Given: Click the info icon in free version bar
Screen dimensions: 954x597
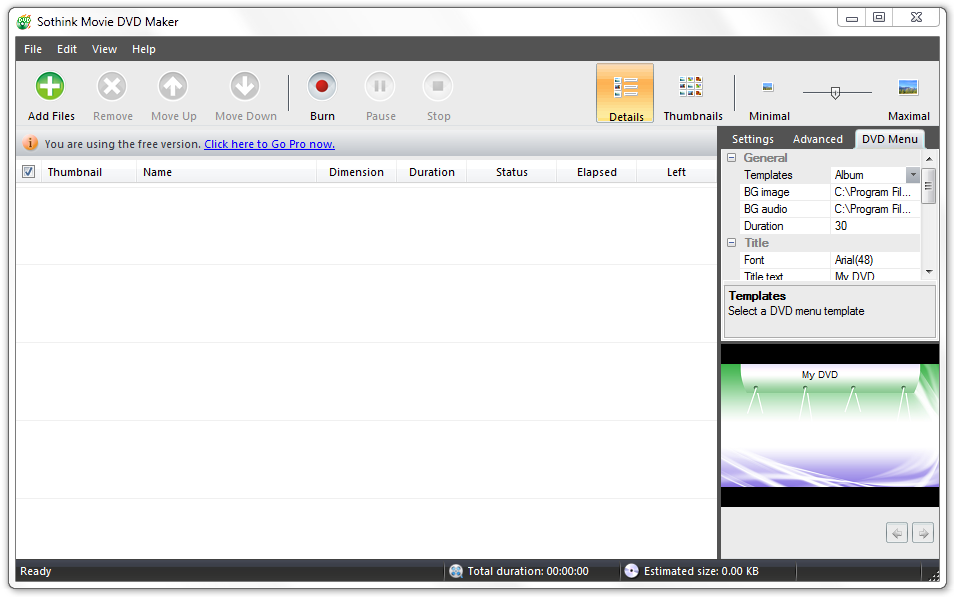Looking at the screenshot, I should (x=30, y=144).
